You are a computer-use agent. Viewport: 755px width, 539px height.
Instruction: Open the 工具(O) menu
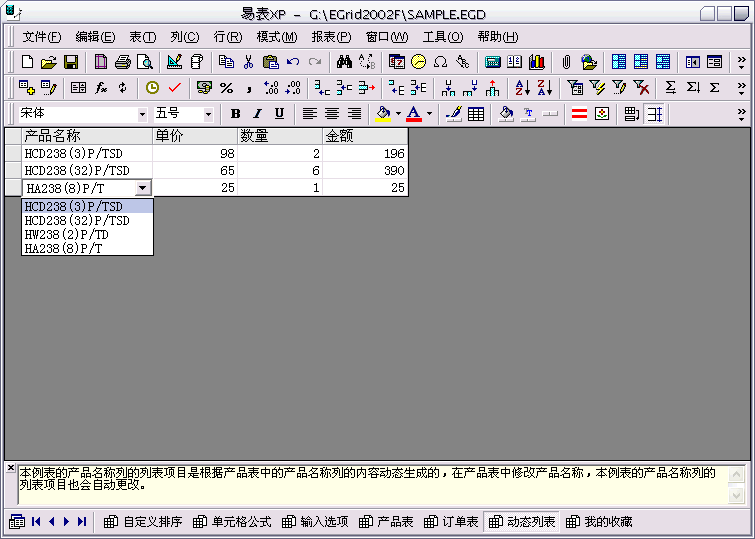[x=443, y=37]
